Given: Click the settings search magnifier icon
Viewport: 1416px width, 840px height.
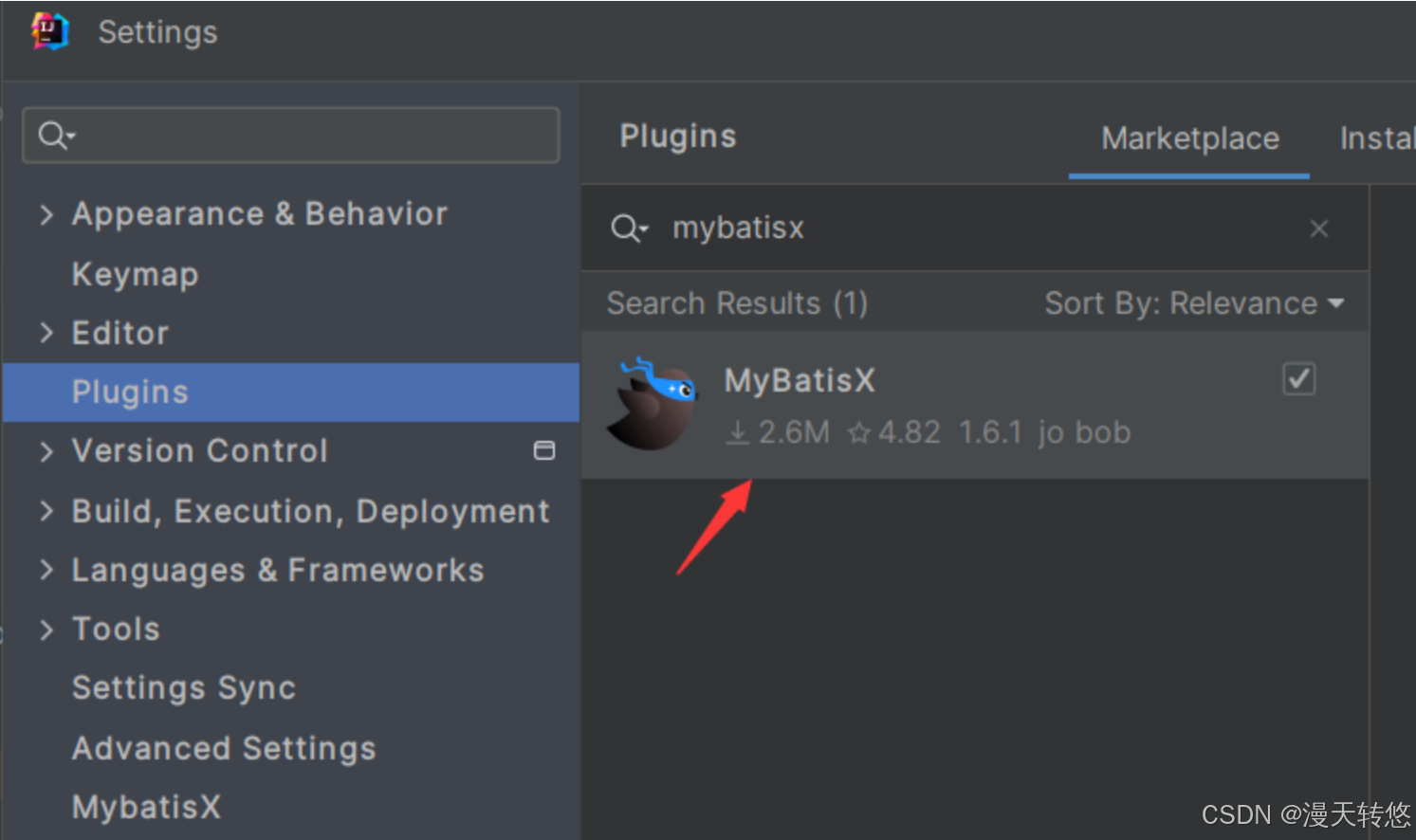Looking at the screenshot, I should point(55,136).
